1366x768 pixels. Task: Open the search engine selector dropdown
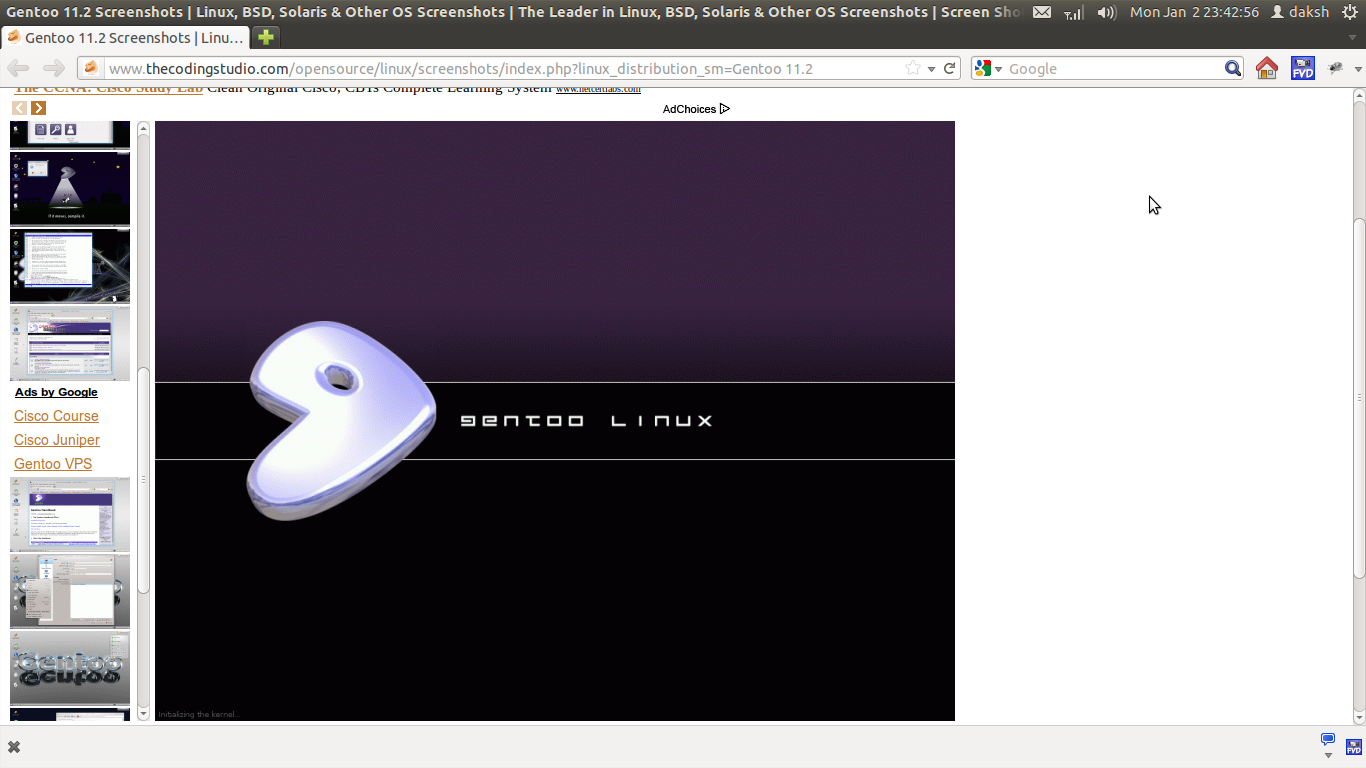[x=998, y=69]
